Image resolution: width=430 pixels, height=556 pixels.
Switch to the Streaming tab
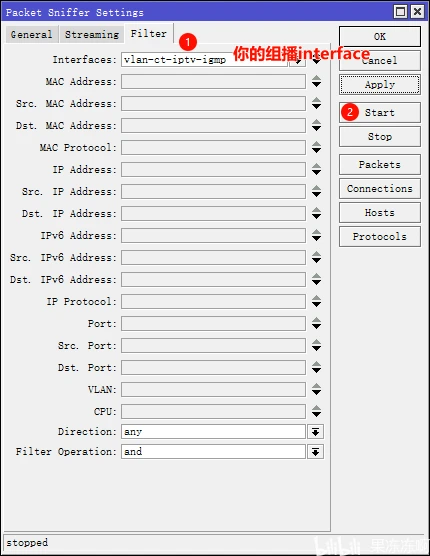coord(92,34)
